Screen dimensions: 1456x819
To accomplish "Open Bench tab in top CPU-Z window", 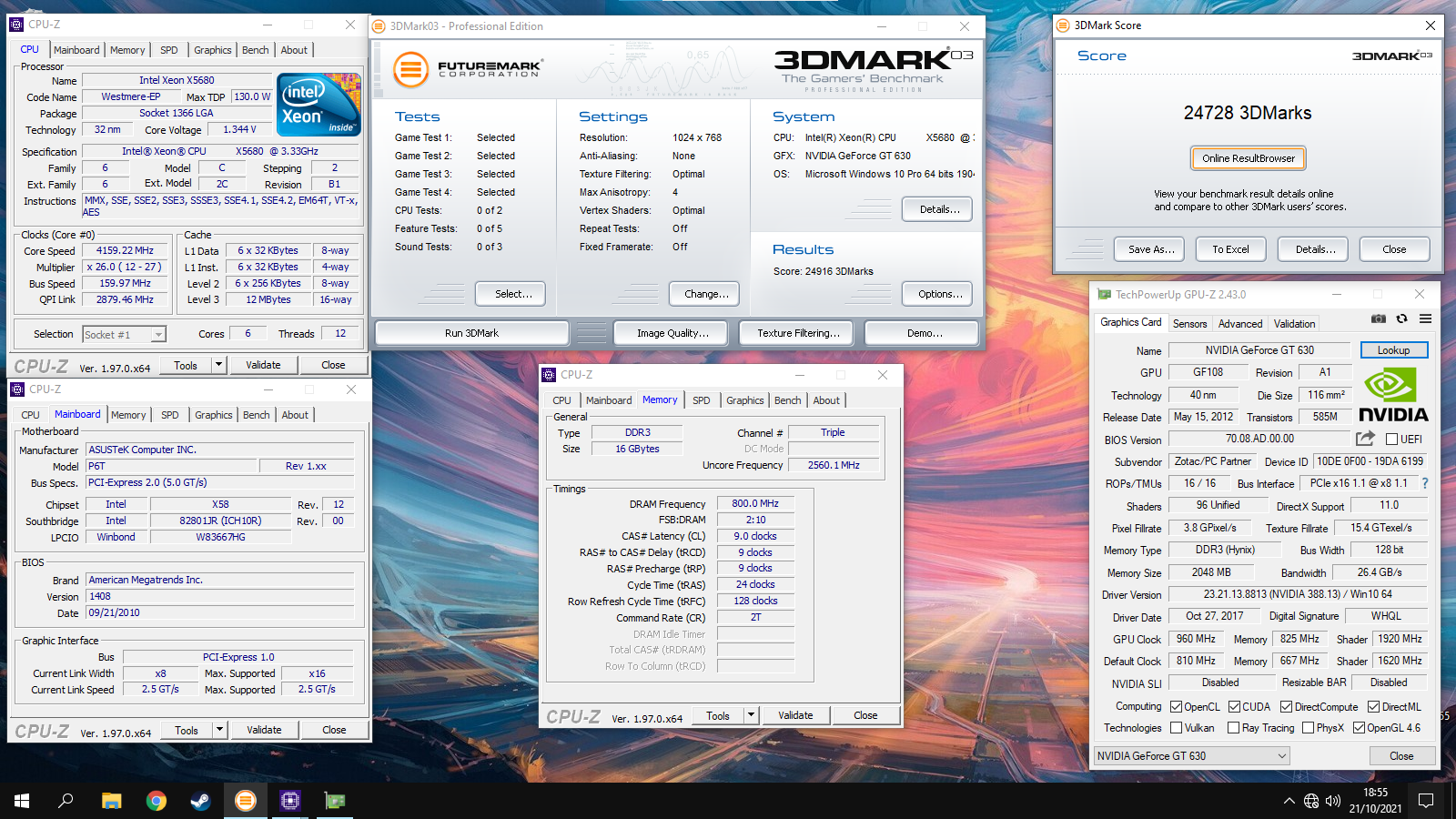I will point(255,50).
